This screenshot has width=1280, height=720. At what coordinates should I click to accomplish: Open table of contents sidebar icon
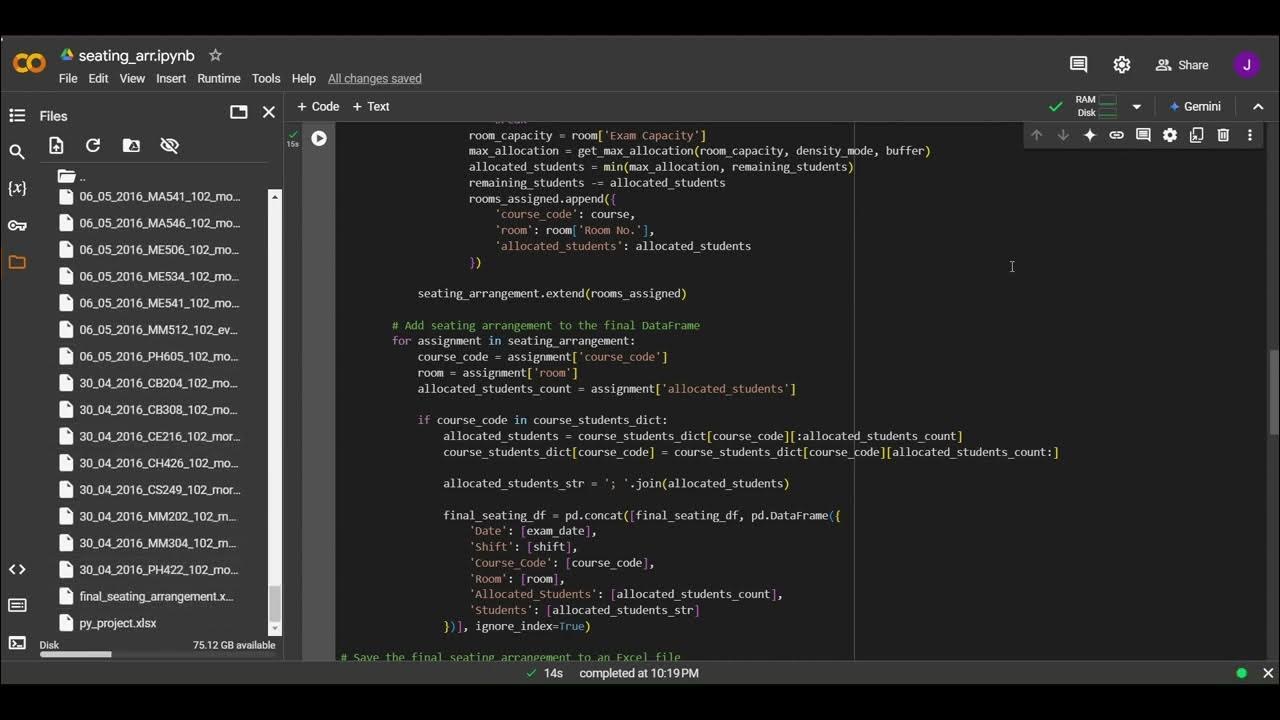17,115
